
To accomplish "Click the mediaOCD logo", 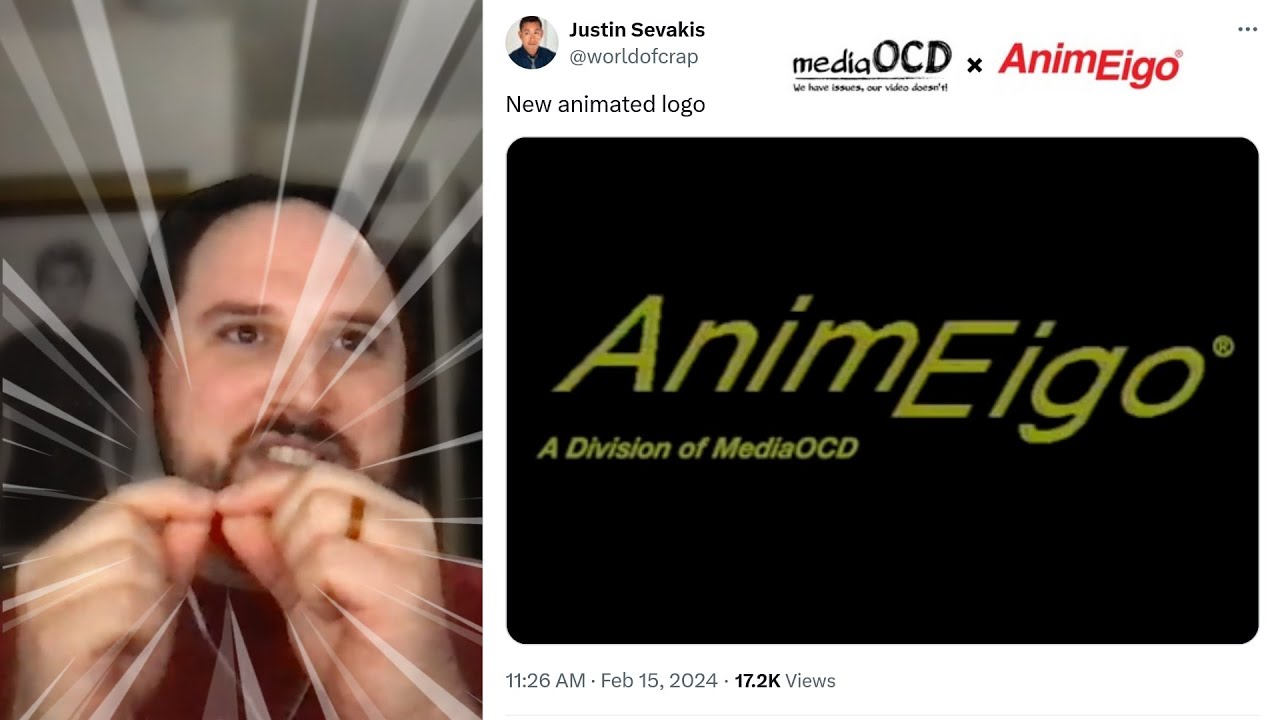I will (x=871, y=67).
